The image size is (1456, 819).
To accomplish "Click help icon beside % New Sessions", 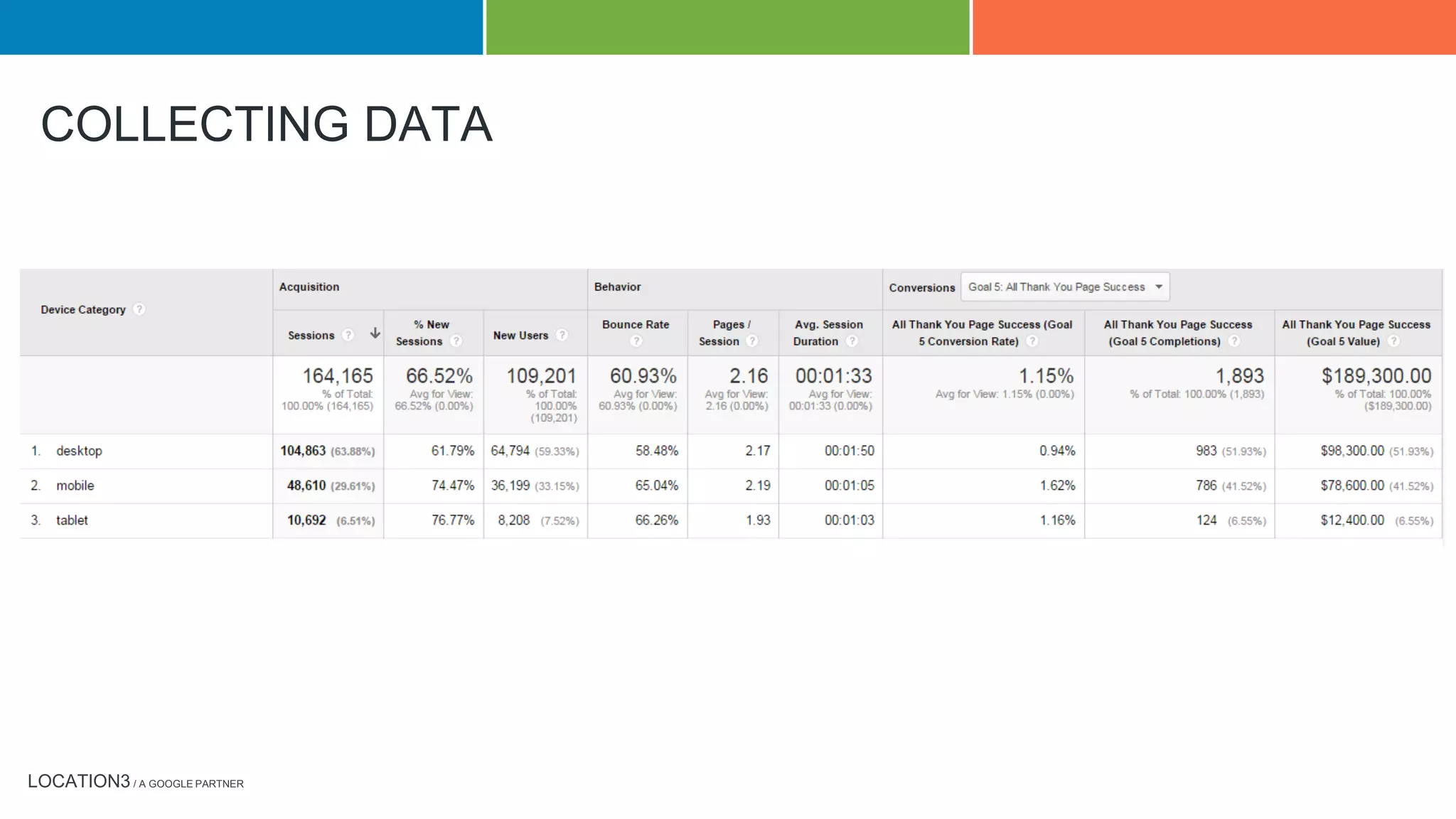I will click(x=456, y=341).
